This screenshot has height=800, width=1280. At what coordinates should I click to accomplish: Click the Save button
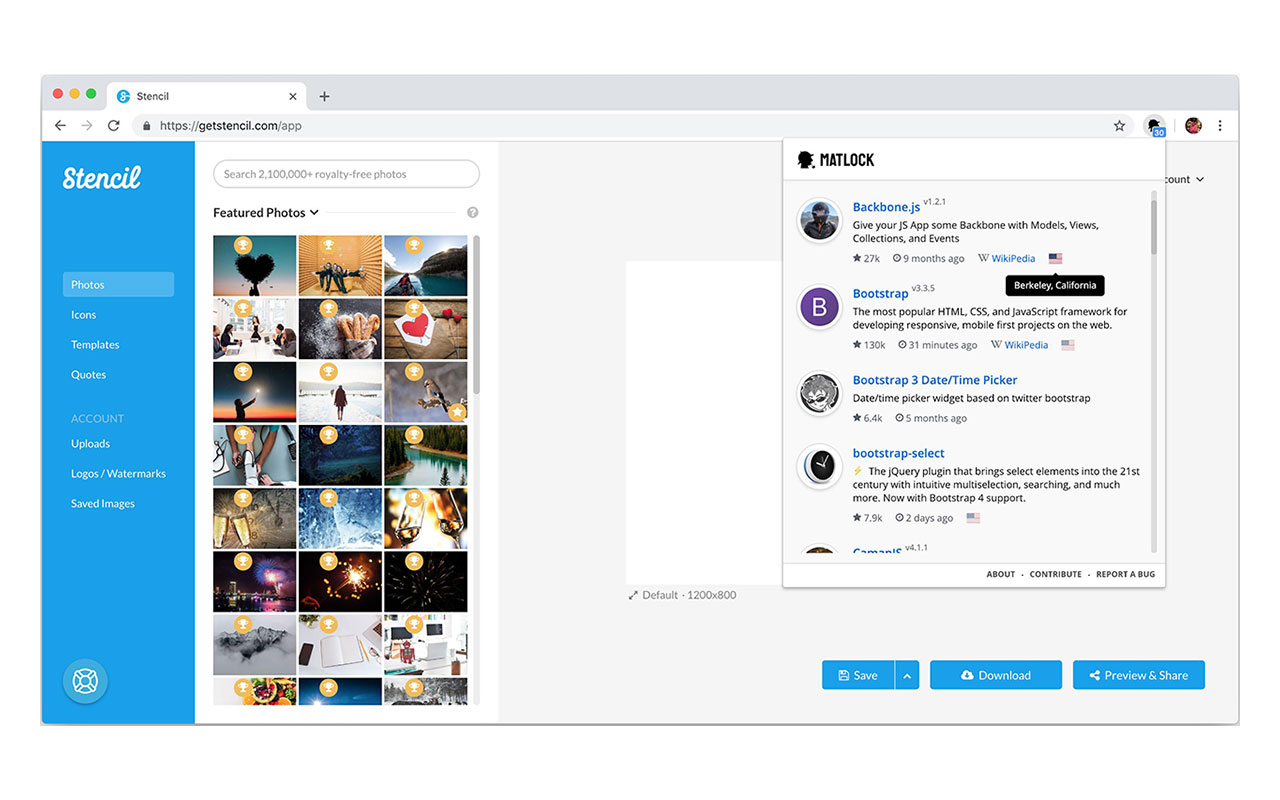[858, 675]
